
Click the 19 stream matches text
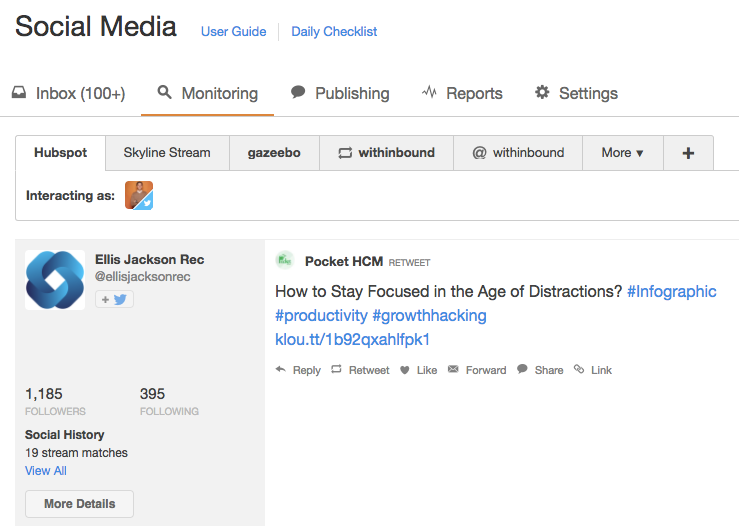pyautogui.click(x=76, y=453)
